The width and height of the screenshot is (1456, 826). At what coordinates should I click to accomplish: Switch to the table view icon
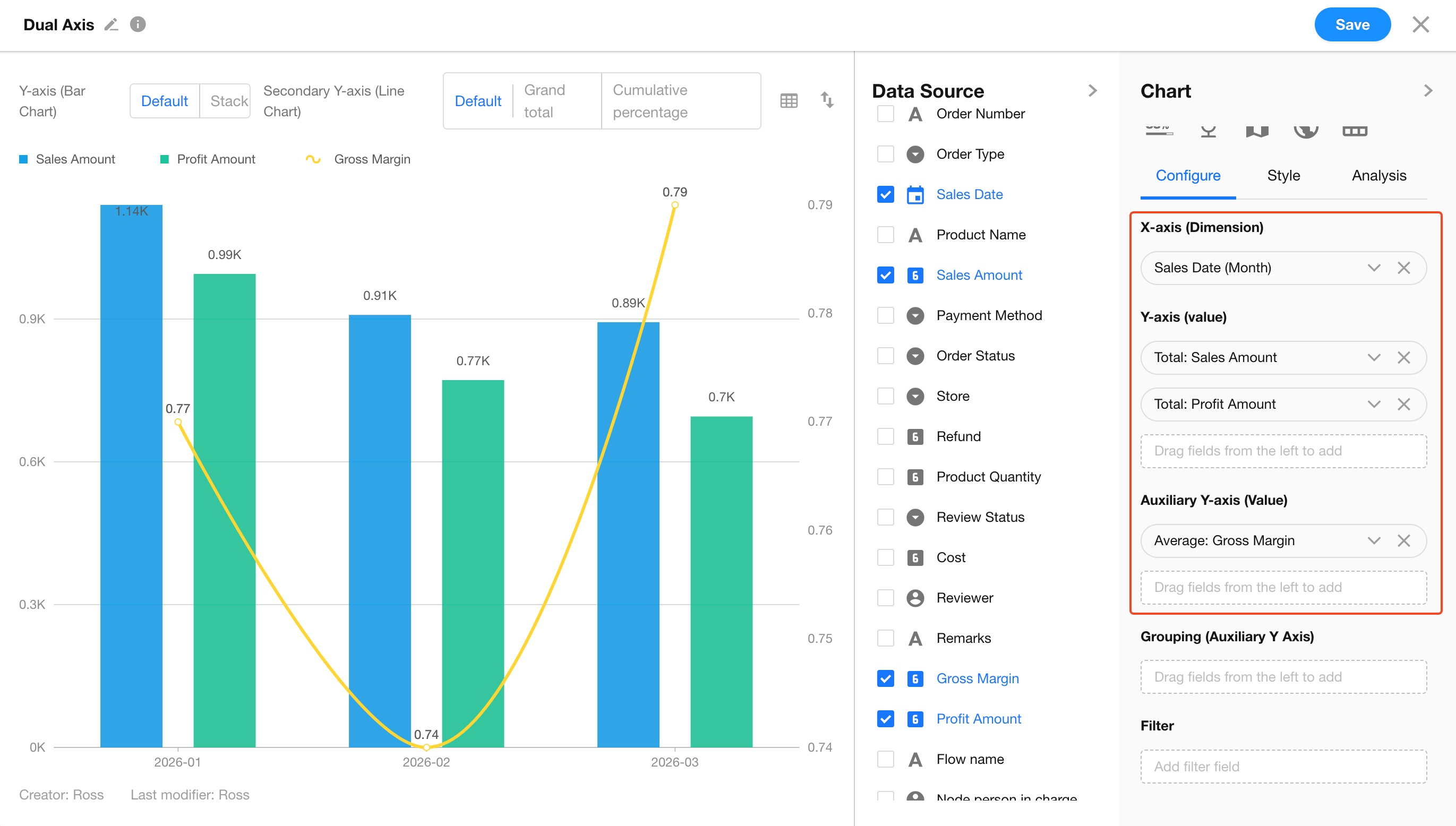(789, 101)
